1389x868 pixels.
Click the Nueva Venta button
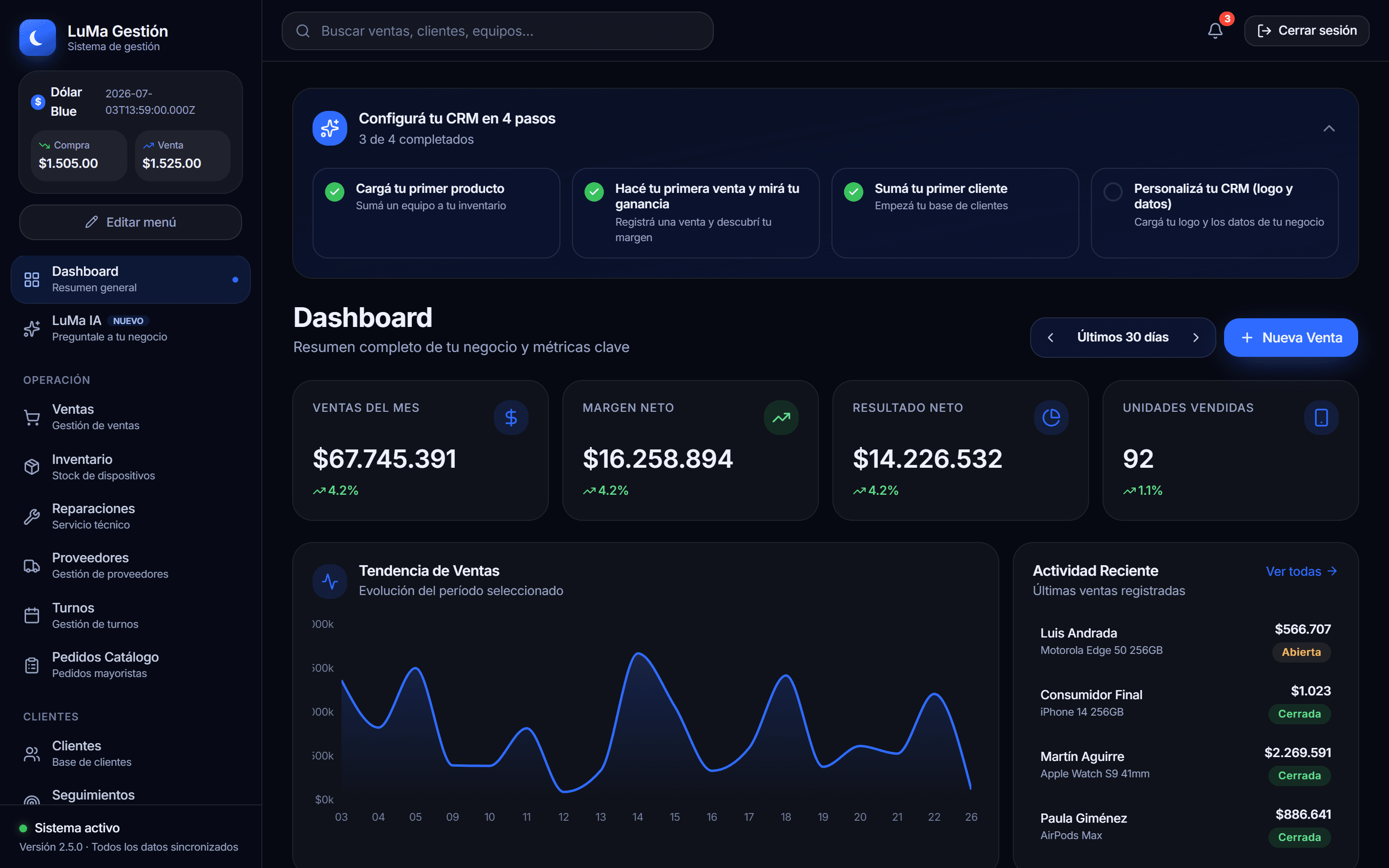pos(1290,338)
